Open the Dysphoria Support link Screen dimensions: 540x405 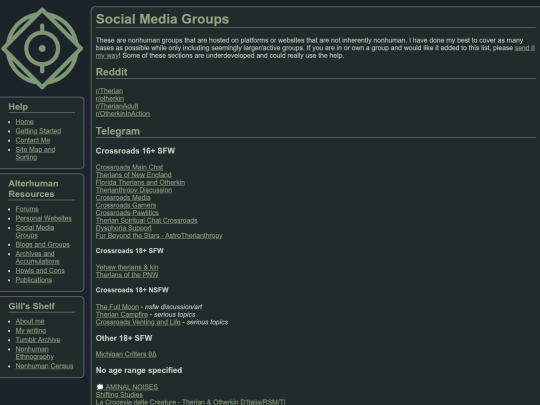tap(124, 228)
